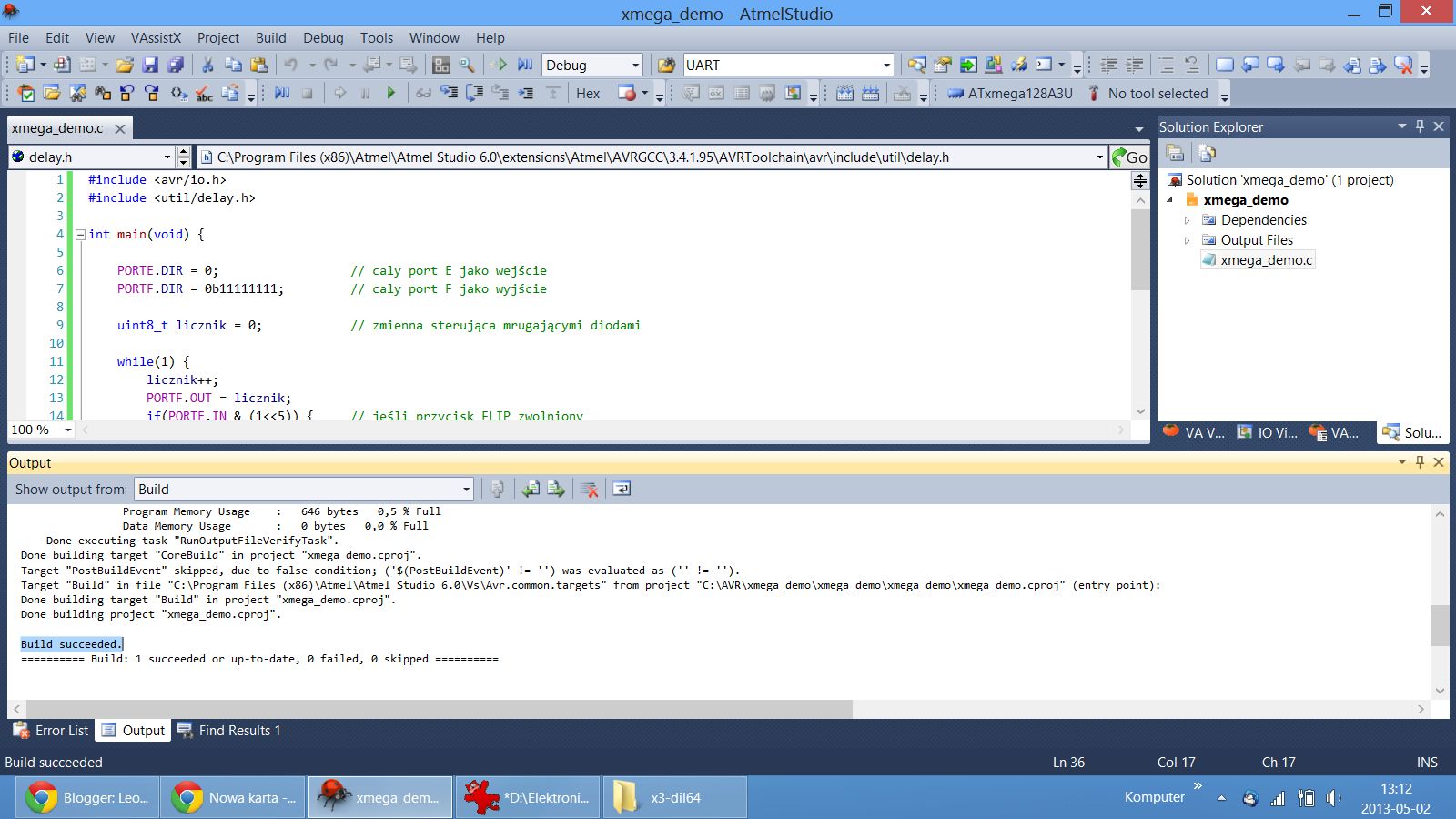Expand the Output Files tree node
The height and width of the screenshot is (819, 1456).
1187,240
